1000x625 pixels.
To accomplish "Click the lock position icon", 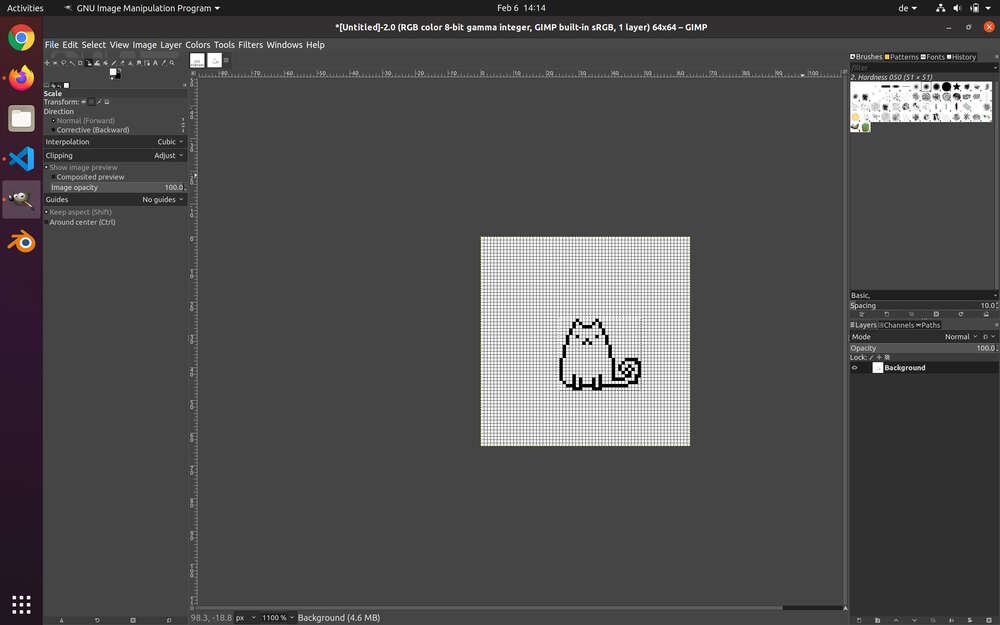I will click(879, 358).
